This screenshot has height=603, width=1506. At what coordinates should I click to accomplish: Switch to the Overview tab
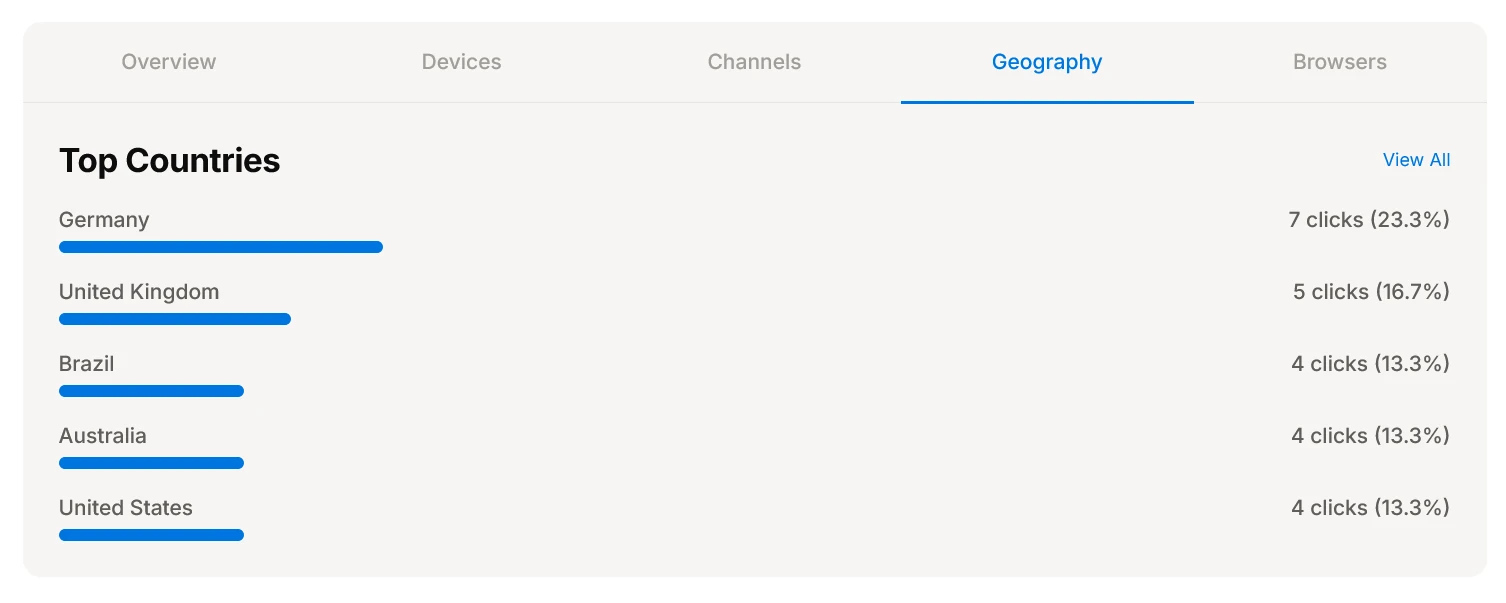coord(169,62)
